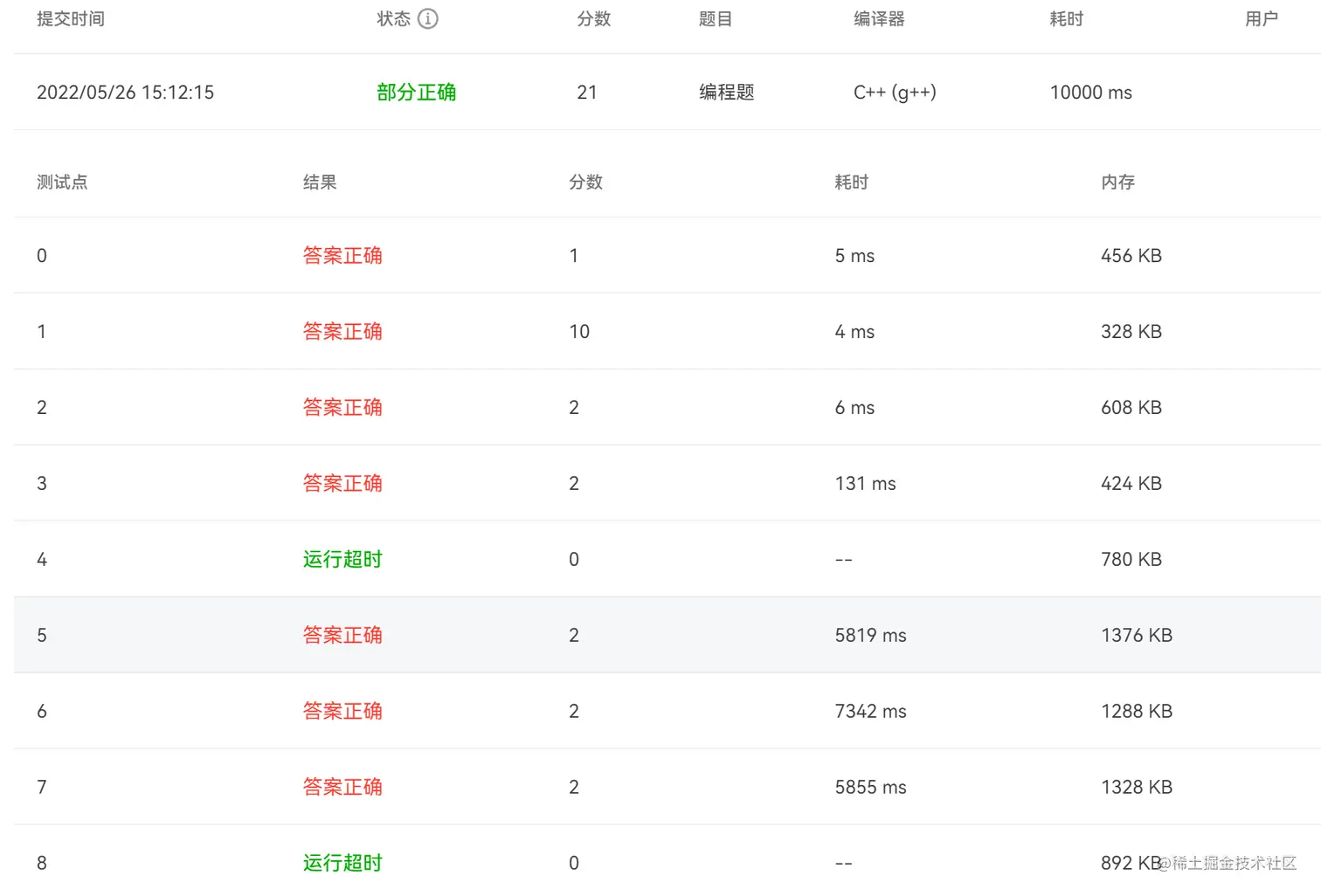Click the 608 KB memory value
1321x896 pixels.
coord(1131,407)
